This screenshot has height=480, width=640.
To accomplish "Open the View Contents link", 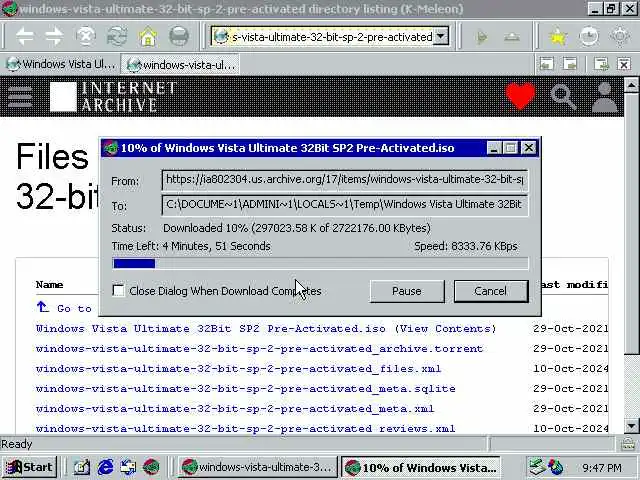I will [x=445, y=329].
